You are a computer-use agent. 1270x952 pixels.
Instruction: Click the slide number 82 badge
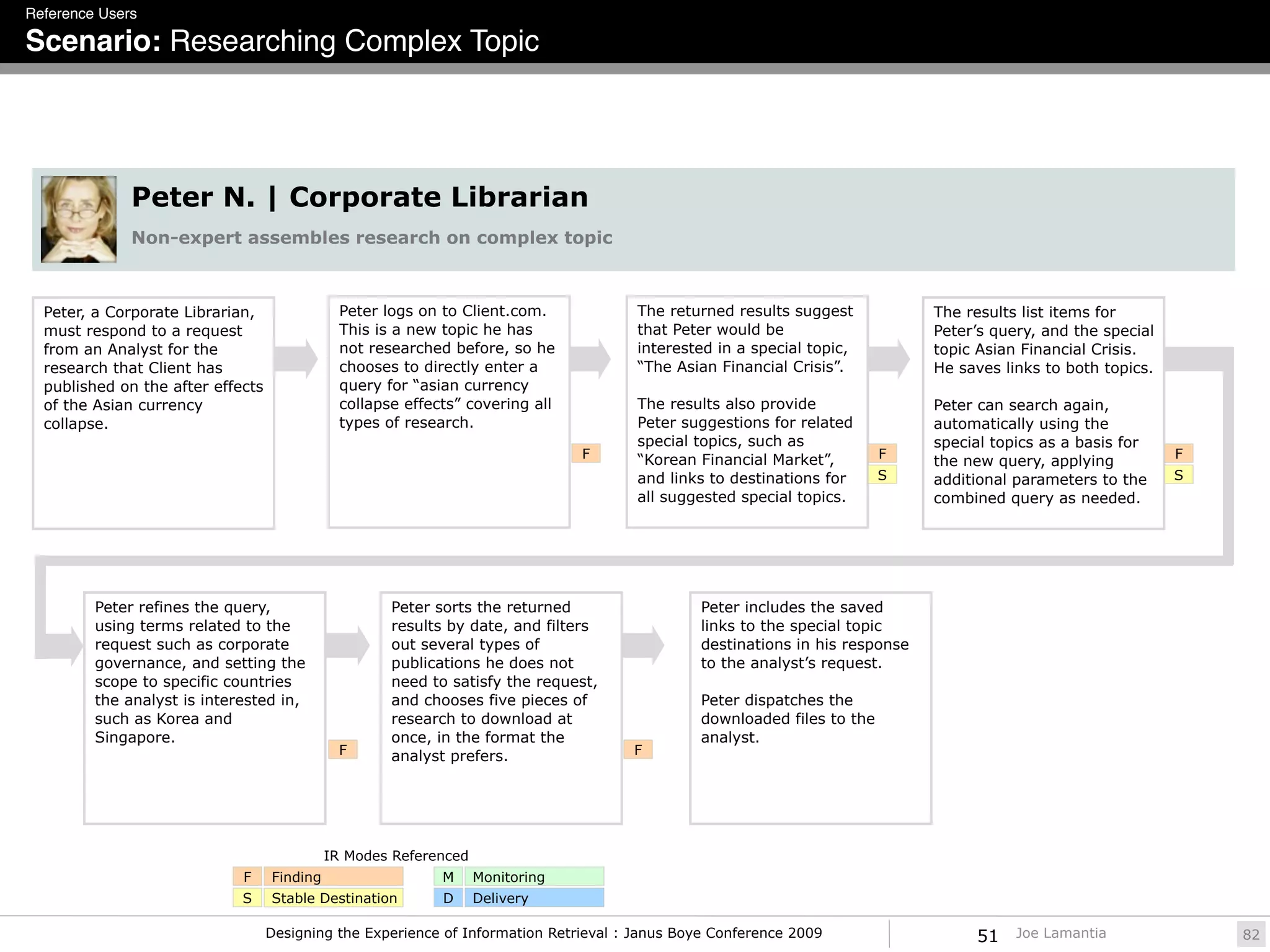click(x=1251, y=934)
